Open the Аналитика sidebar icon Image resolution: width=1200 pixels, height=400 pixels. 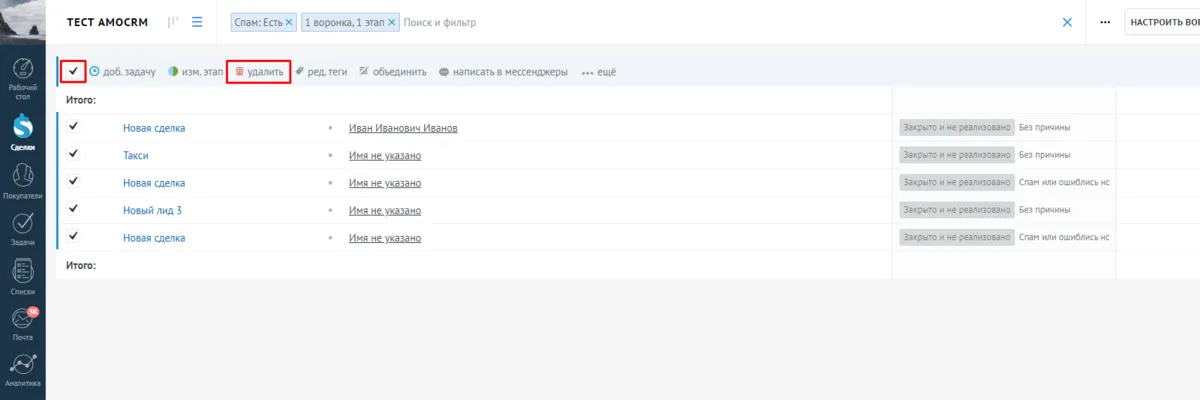coord(22,370)
